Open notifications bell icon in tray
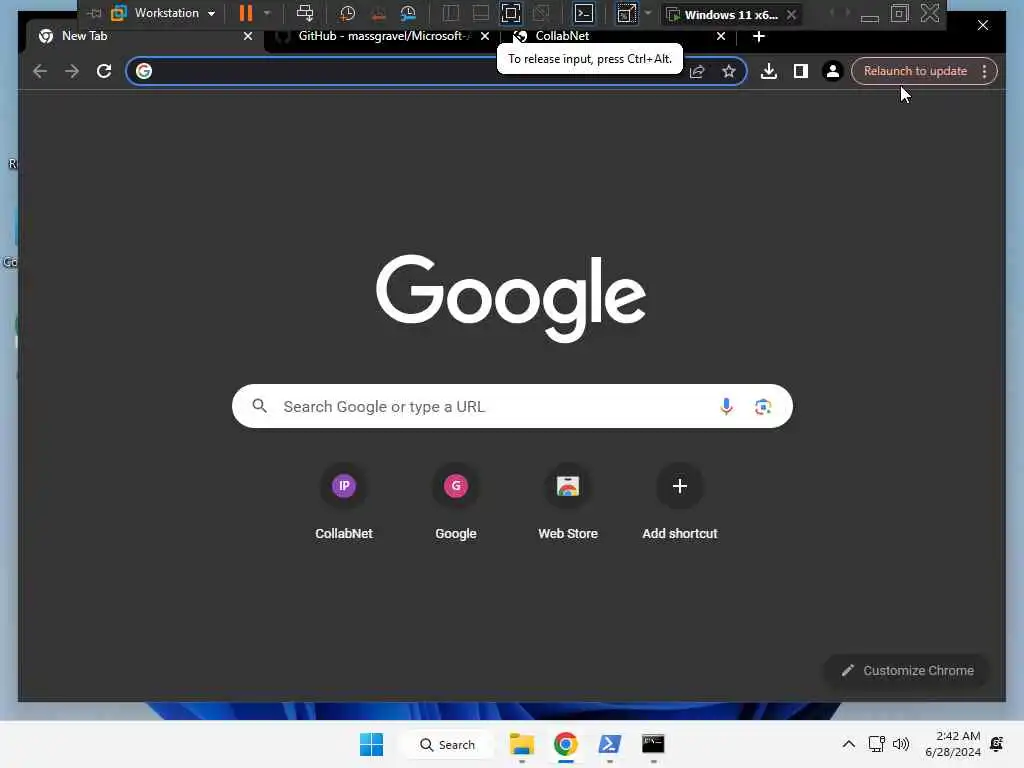The width and height of the screenshot is (1024, 768). point(997,744)
